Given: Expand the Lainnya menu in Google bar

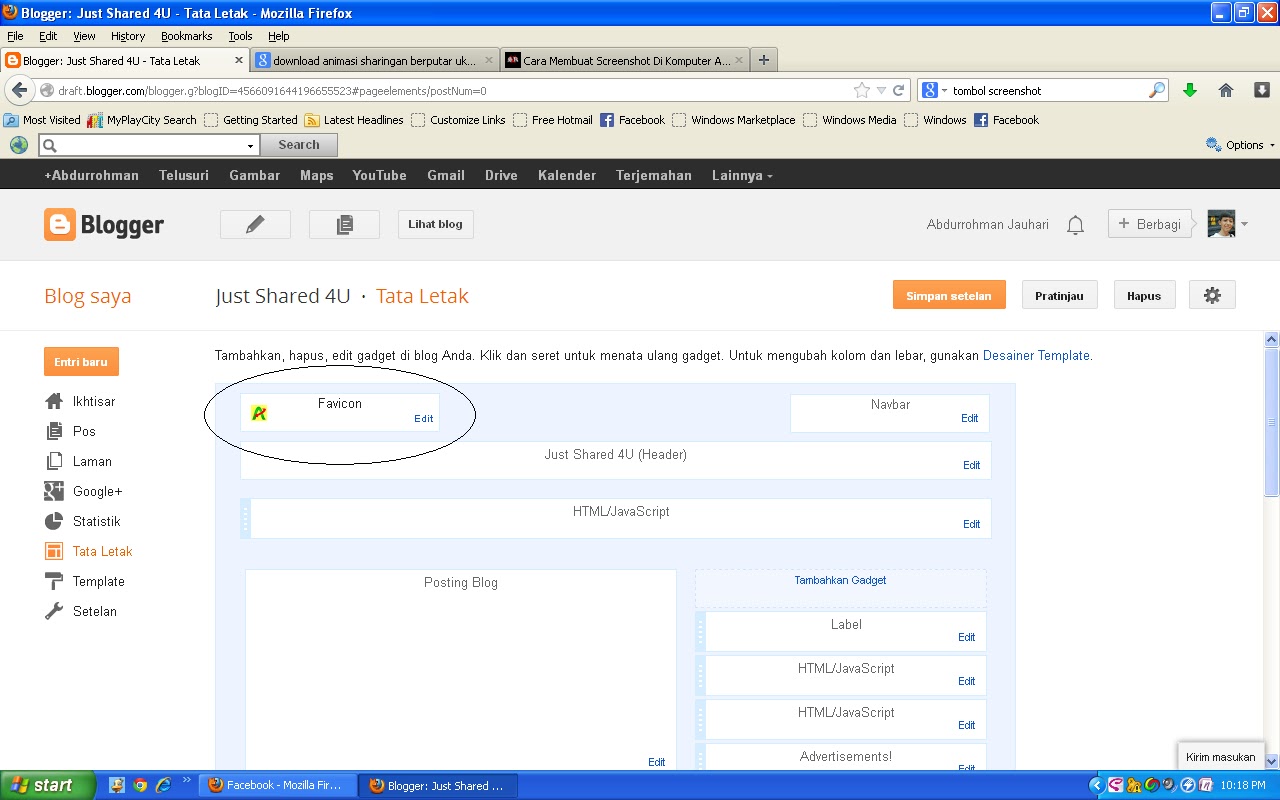Looking at the screenshot, I should pyautogui.click(x=742, y=175).
